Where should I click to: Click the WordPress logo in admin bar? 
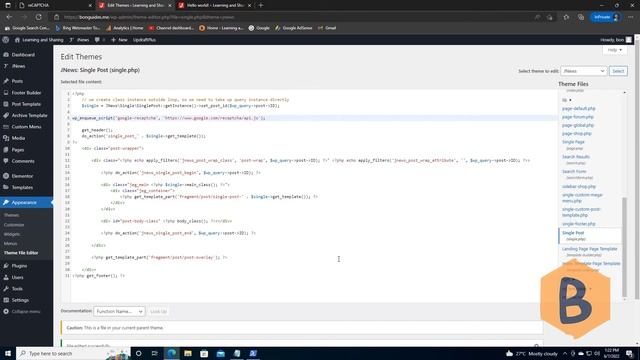pos(6,40)
